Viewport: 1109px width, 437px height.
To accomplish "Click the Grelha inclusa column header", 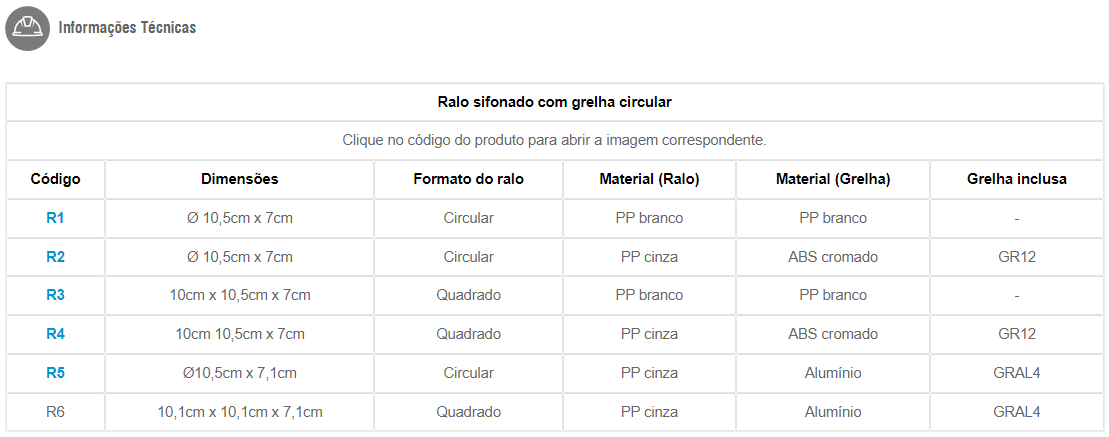I will click(x=1016, y=180).
